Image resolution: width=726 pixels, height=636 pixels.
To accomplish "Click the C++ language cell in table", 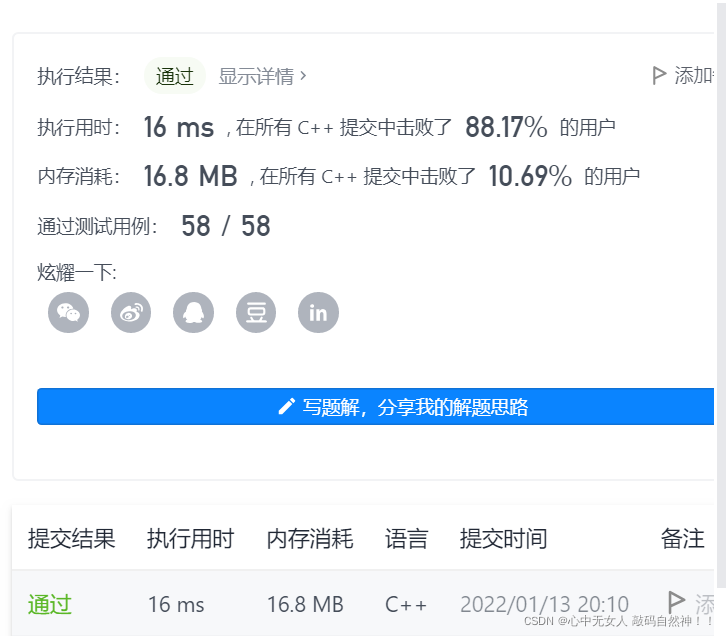I will [406, 605].
